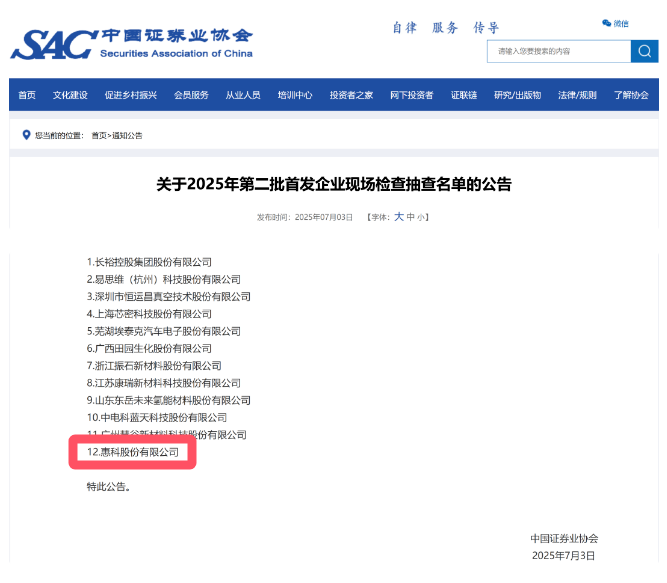Click the signature date 2025年7月3日
Screen dimensions: 667x583
[563, 556]
